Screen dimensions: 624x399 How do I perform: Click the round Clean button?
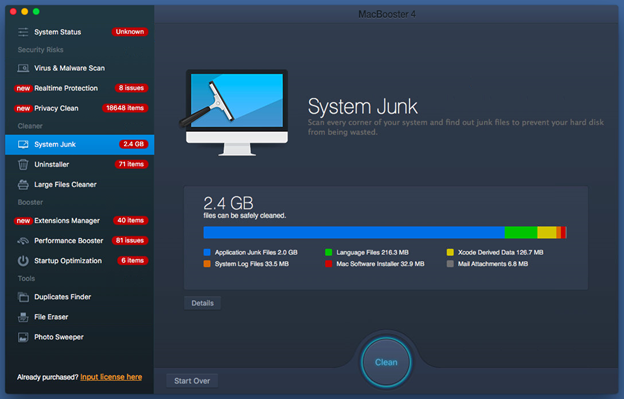(x=386, y=362)
